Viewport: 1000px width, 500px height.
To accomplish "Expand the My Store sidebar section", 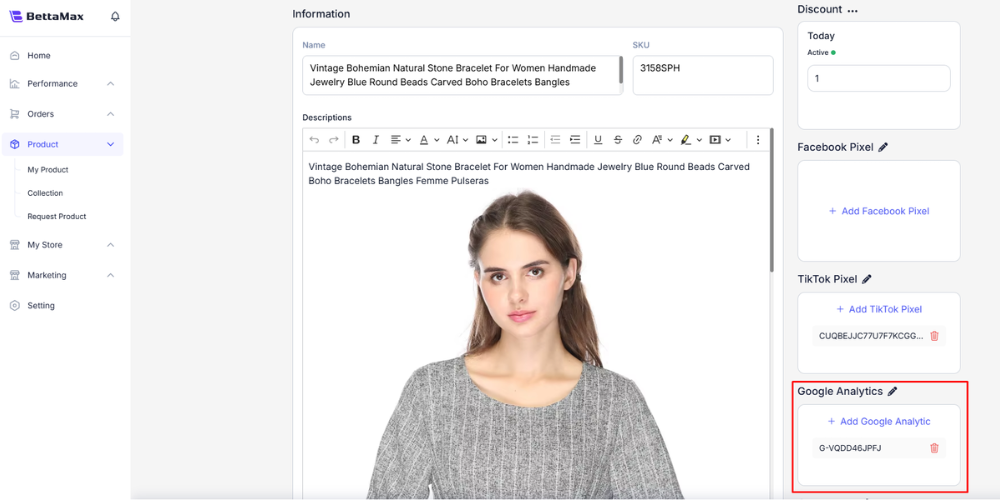I will point(110,245).
